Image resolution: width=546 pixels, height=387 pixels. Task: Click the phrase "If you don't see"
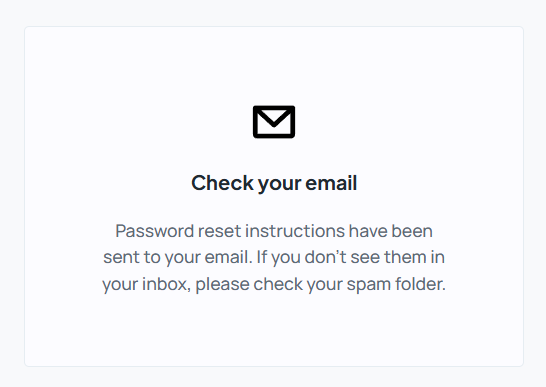[x=318, y=257]
